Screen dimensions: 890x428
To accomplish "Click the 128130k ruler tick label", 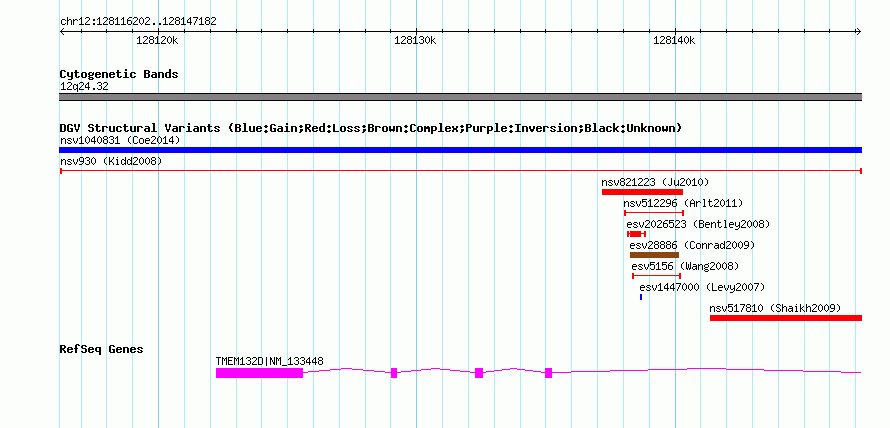I will (415, 40).
